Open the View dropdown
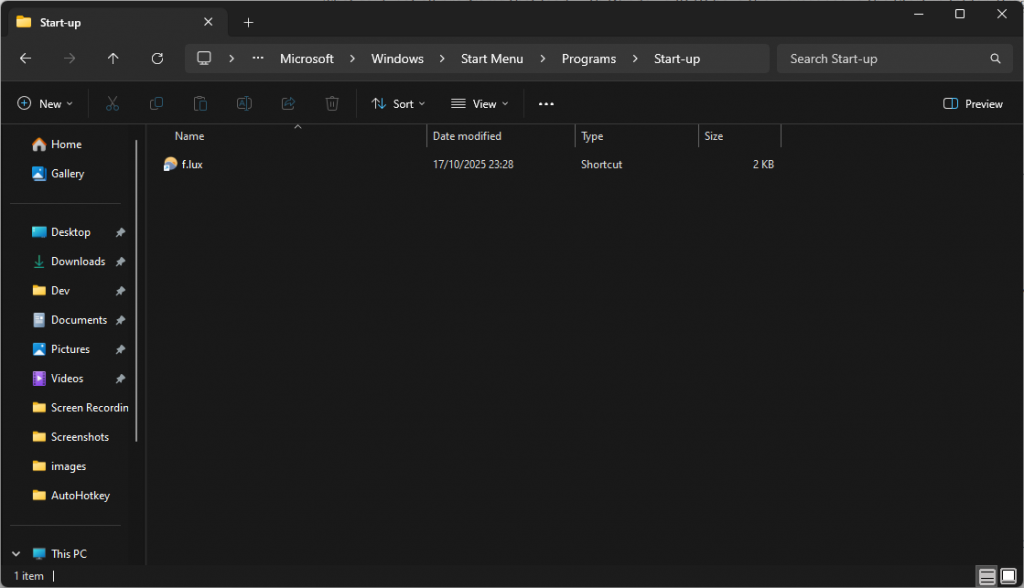Image resolution: width=1024 pixels, height=588 pixels. point(480,103)
